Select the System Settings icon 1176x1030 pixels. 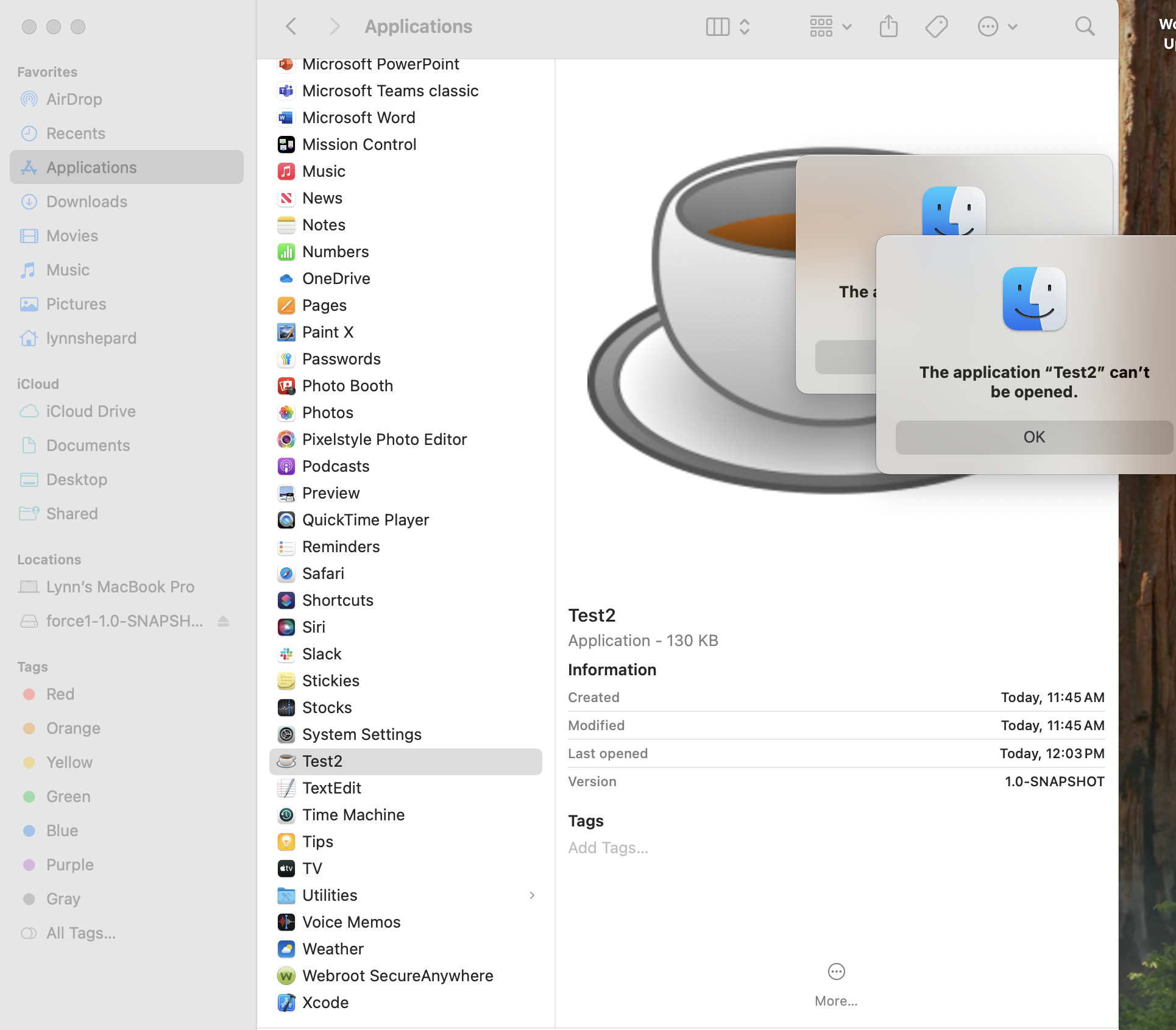(286, 734)
